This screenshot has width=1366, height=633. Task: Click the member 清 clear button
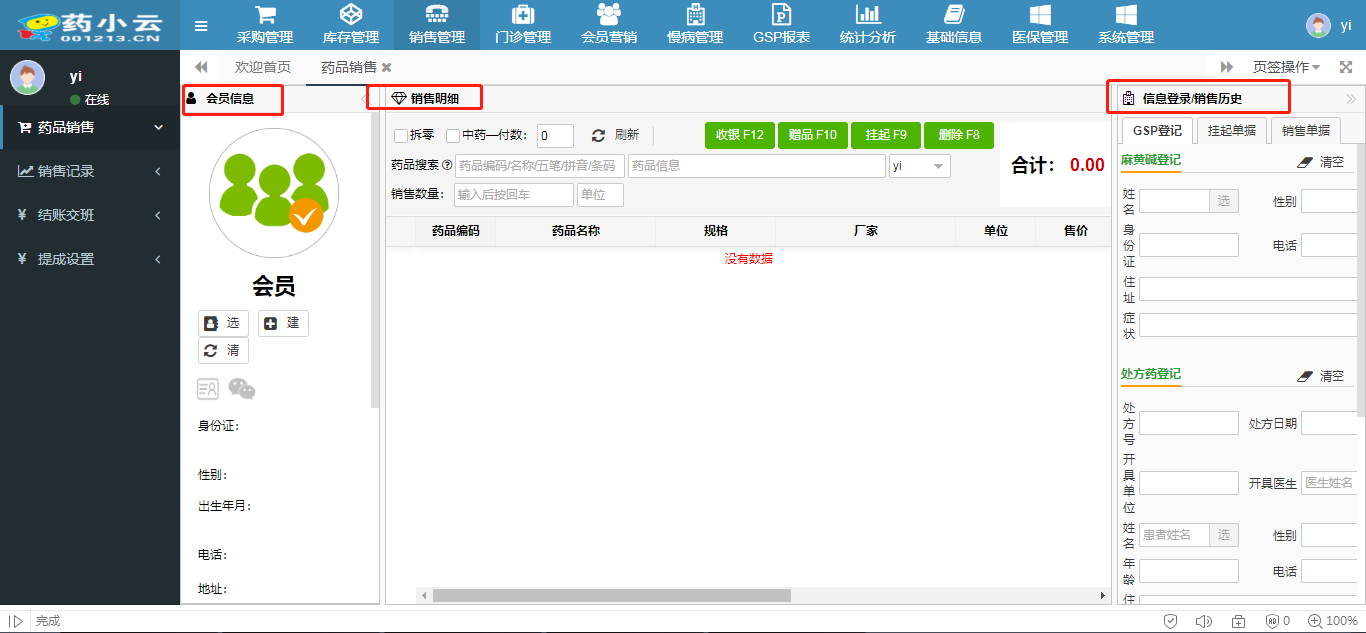[223, 350]
